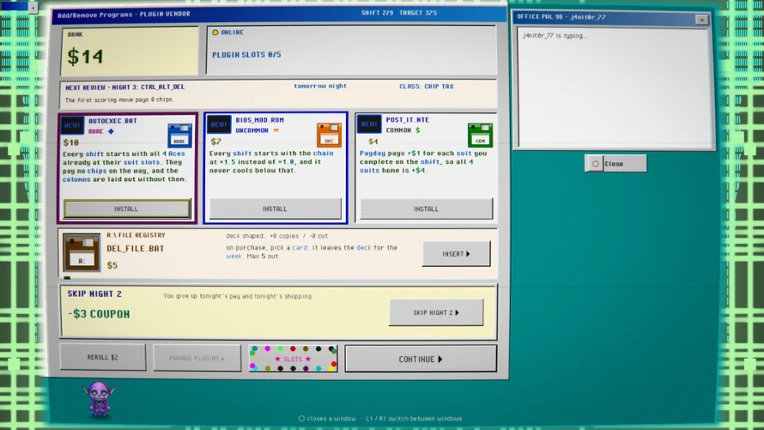The height and width of the screenshot is (430, 764).
Task: Click the NEW badge on POST_IT.NTE card
Action: (369, 124)
